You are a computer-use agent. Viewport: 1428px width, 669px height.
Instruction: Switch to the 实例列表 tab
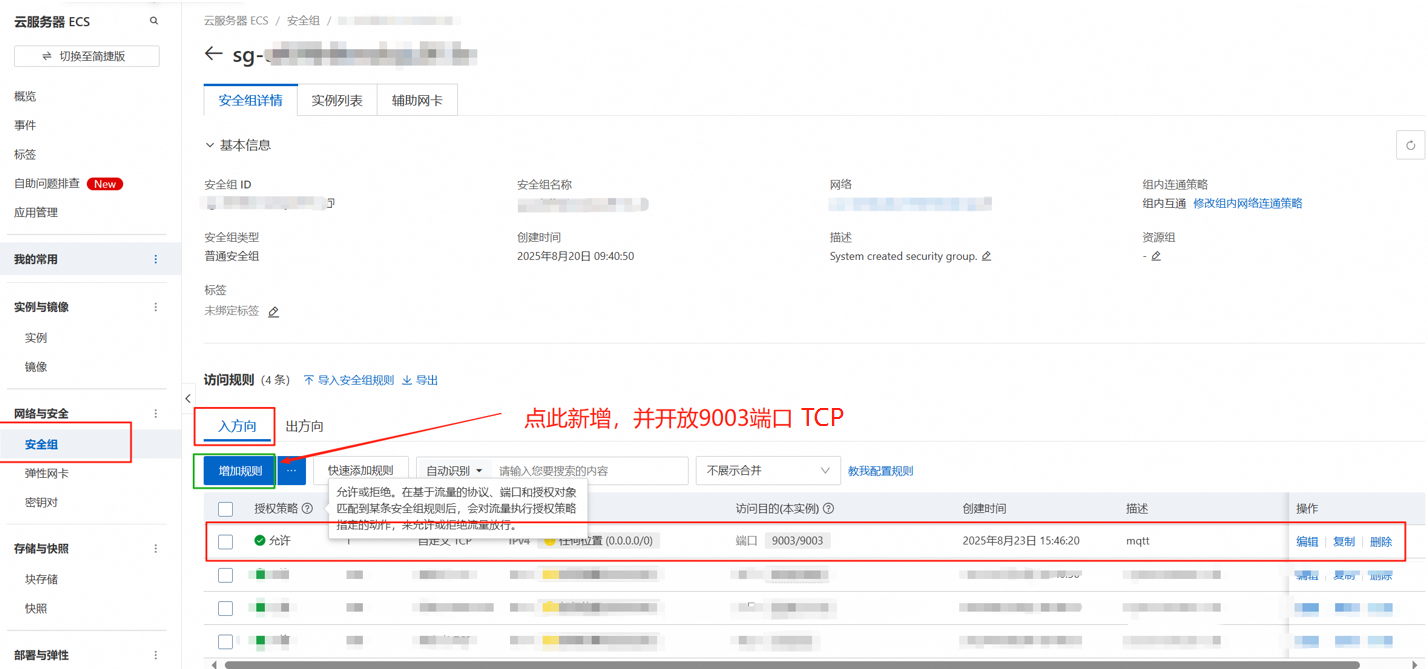pyautogui.click(x=337, y=100)
